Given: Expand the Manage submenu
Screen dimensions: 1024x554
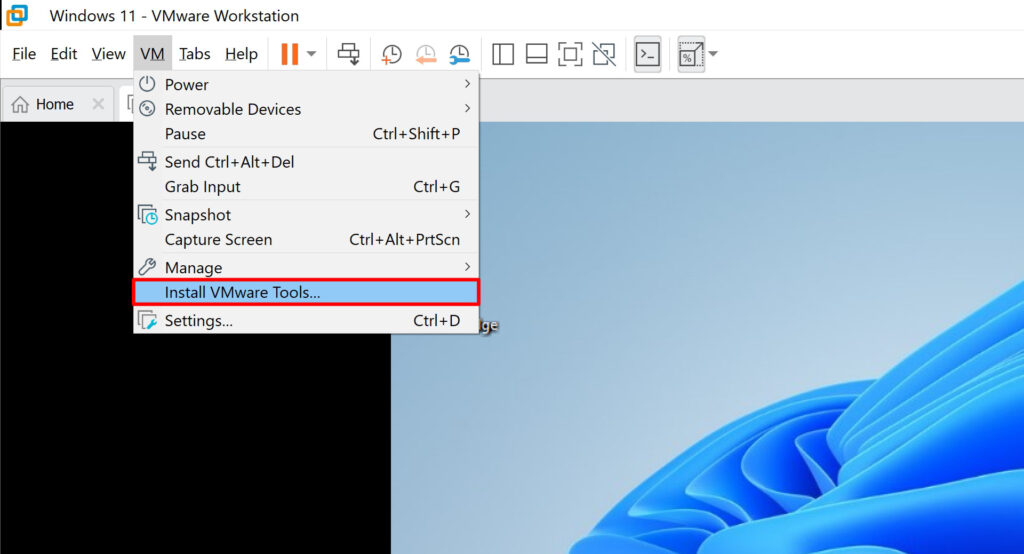Looking at the screenshot, I should [306, 268].
